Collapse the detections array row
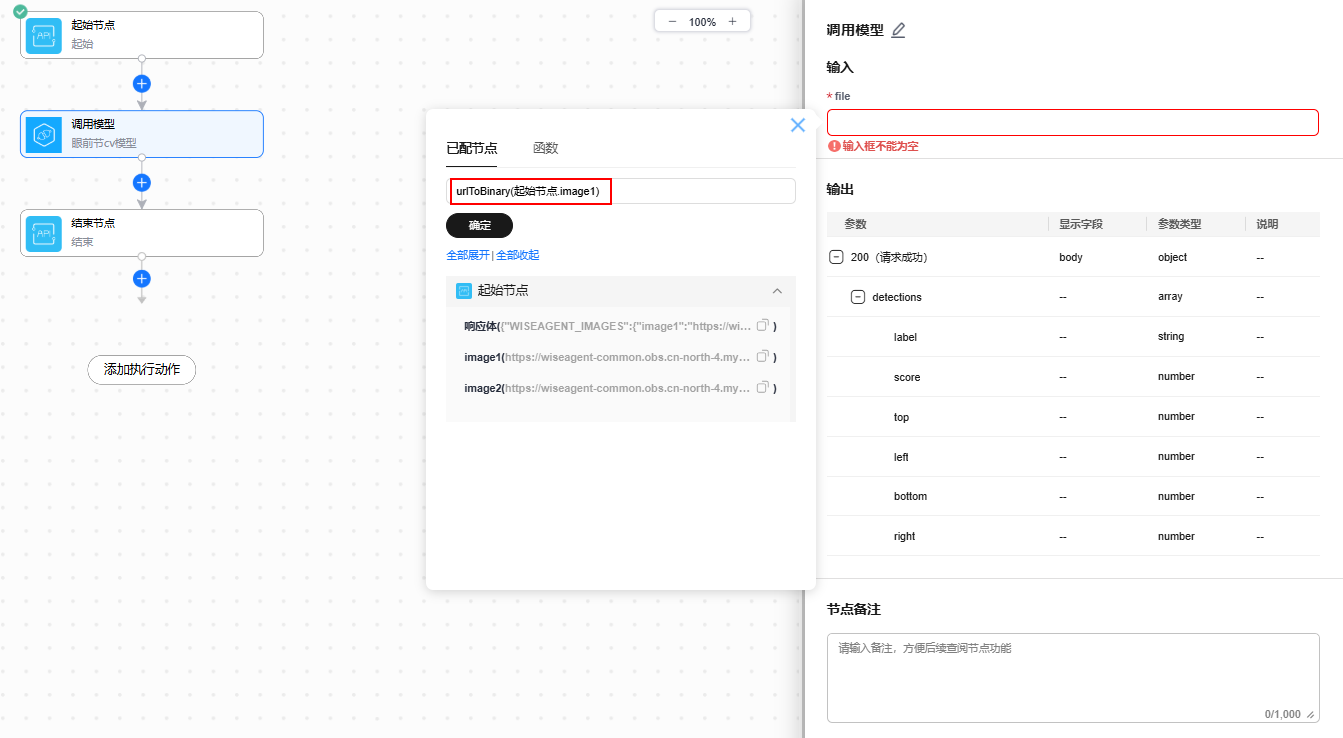Viewport: 1343px width, 738px height. pyautogui.click(x=857, y=297)
